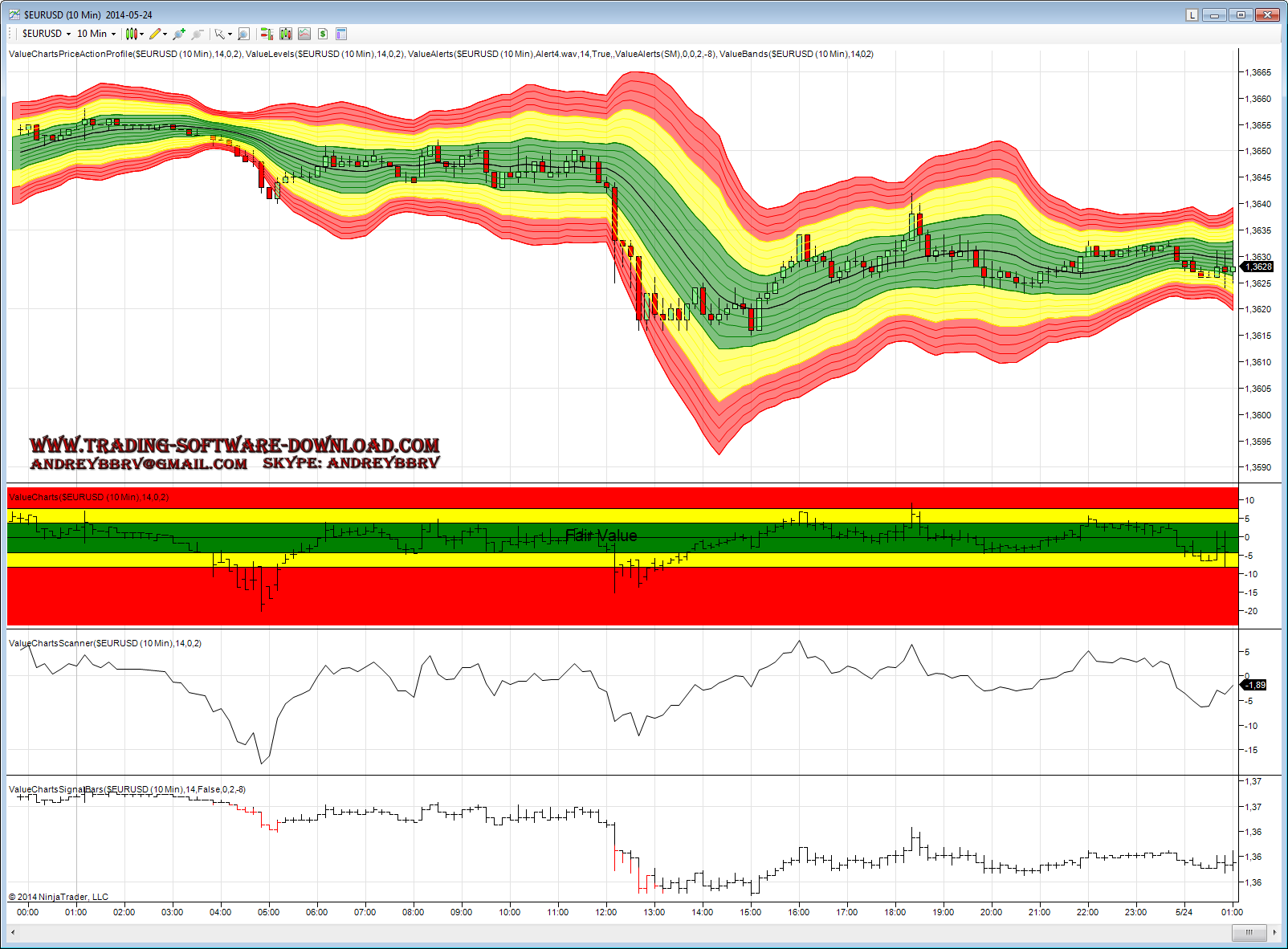This screenshot has height=949, width=1288.
Task: Open the Indicators icon in toolbar
Action: [x=285, y=34]
